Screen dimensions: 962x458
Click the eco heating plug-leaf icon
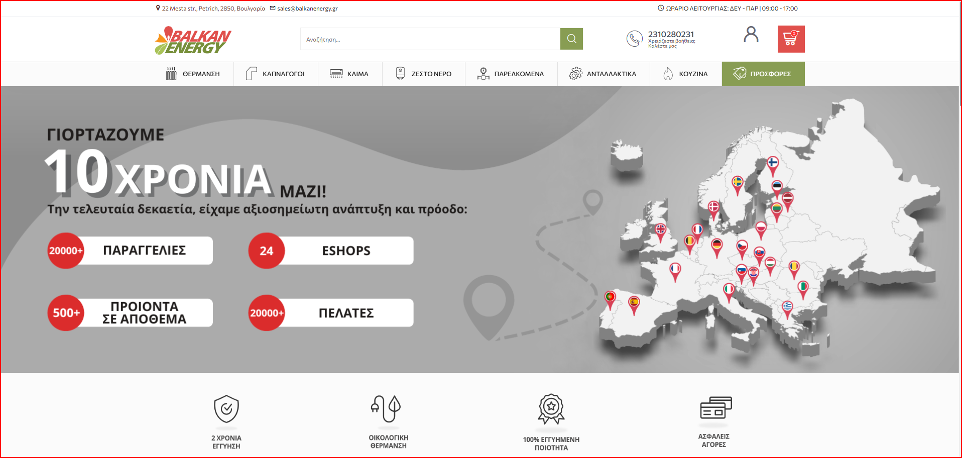388,409
